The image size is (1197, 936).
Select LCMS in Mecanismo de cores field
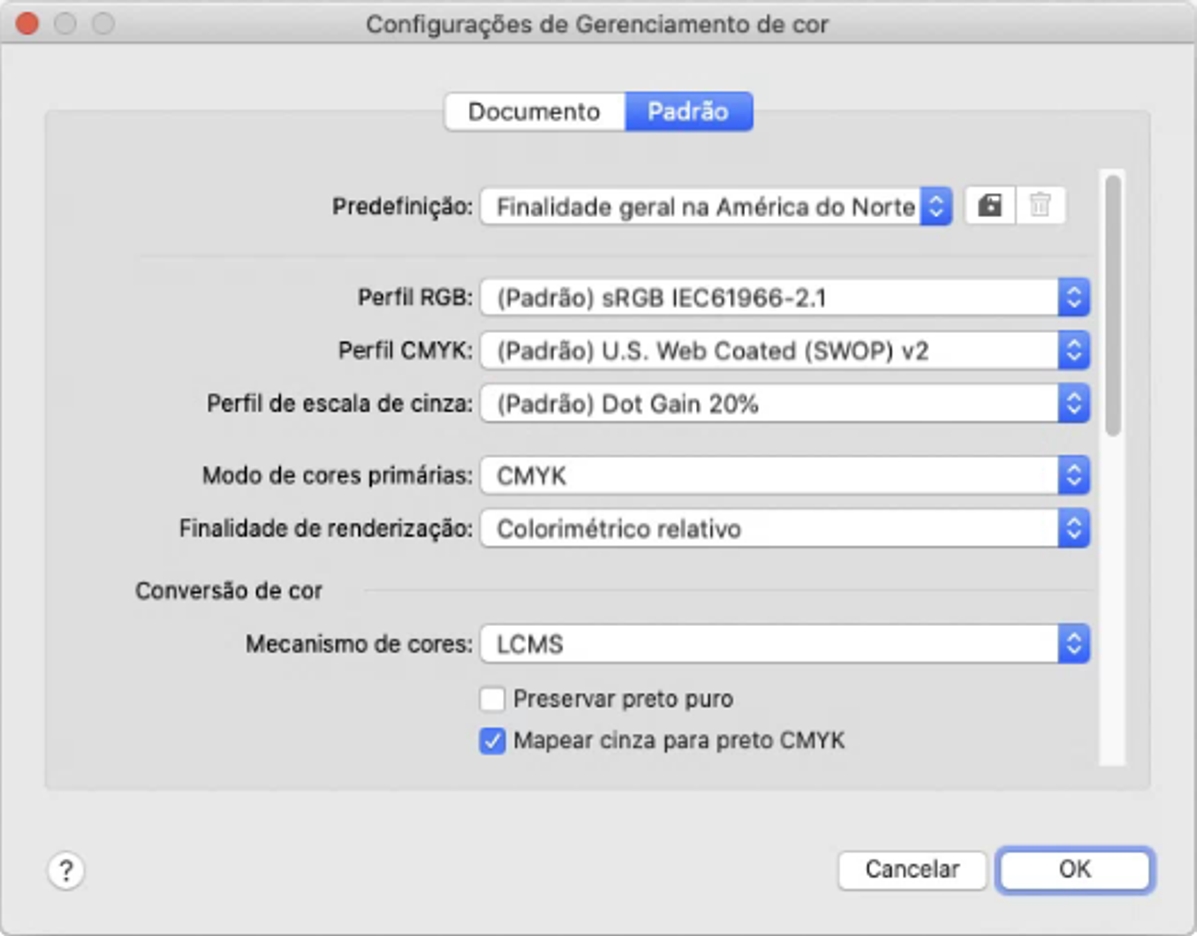(700, 644)
